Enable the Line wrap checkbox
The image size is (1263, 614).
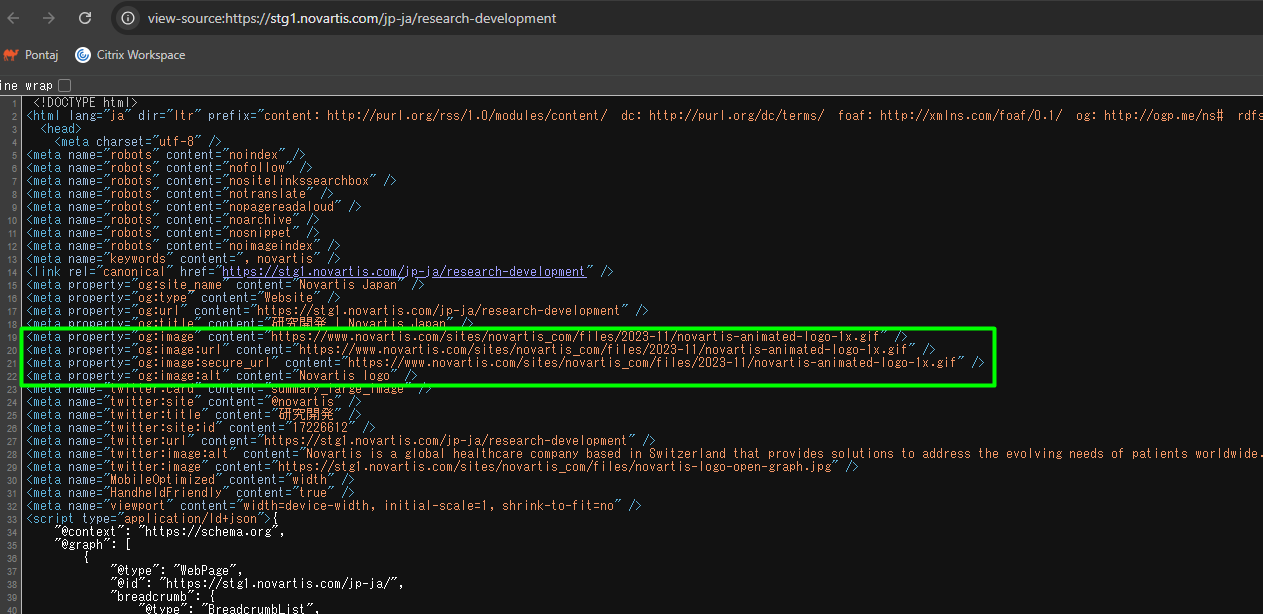(65, 86)
